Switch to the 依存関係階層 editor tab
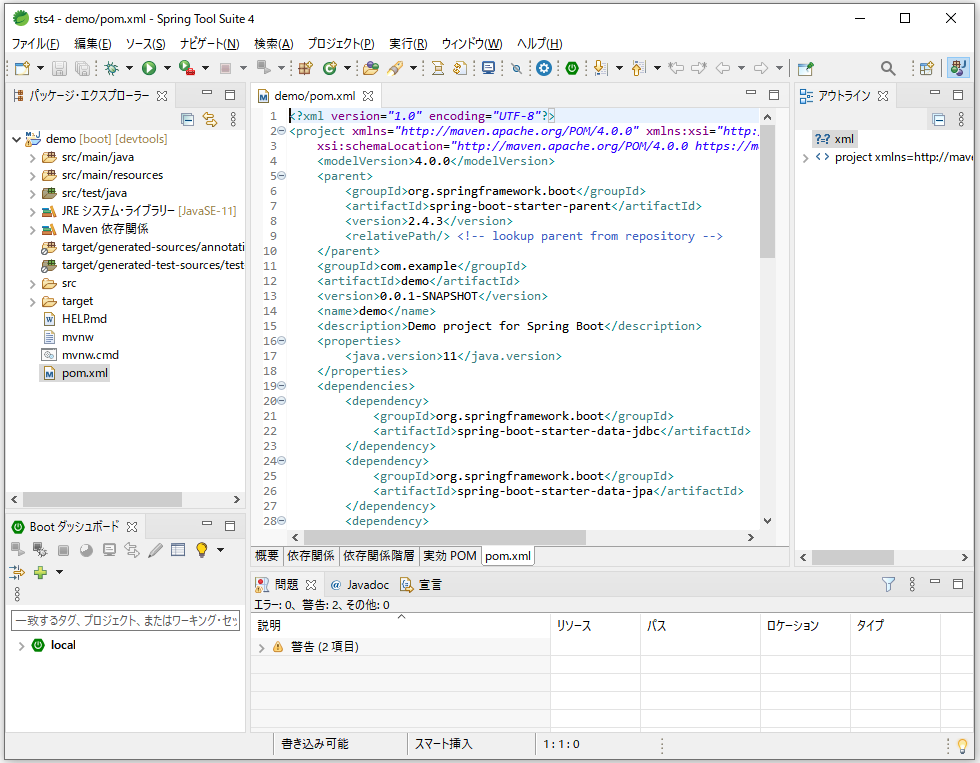 (x=380, y=555)
